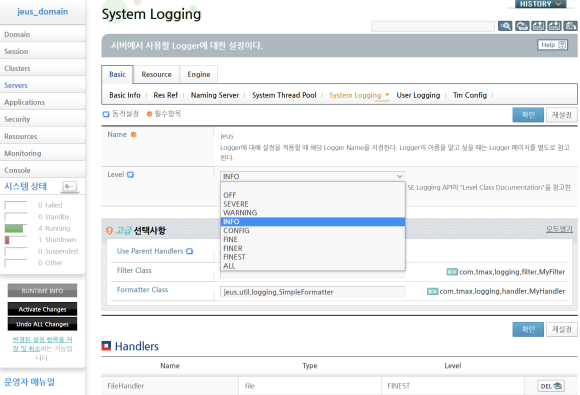Open the Clusters sidebar item

[x=43, y=68]
